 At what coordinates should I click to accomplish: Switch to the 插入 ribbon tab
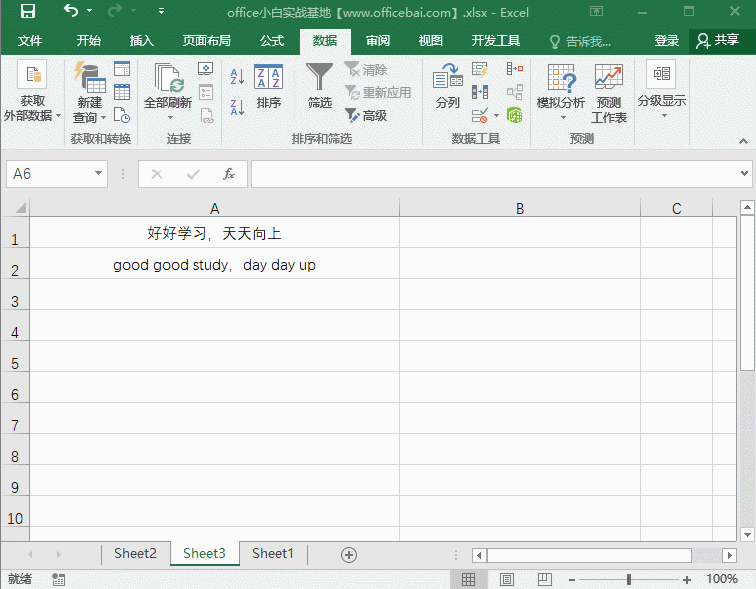coord(142,41)
